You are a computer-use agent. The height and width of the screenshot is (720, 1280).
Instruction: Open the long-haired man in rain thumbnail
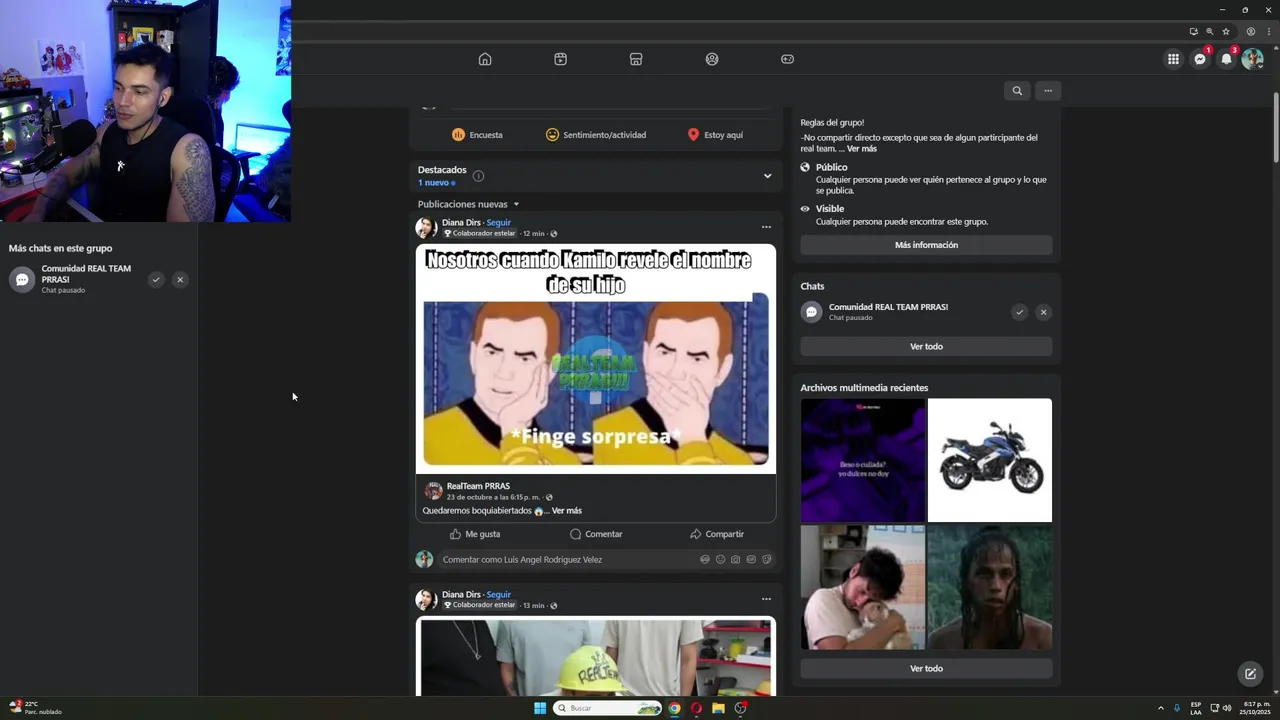tap(990, 587)
